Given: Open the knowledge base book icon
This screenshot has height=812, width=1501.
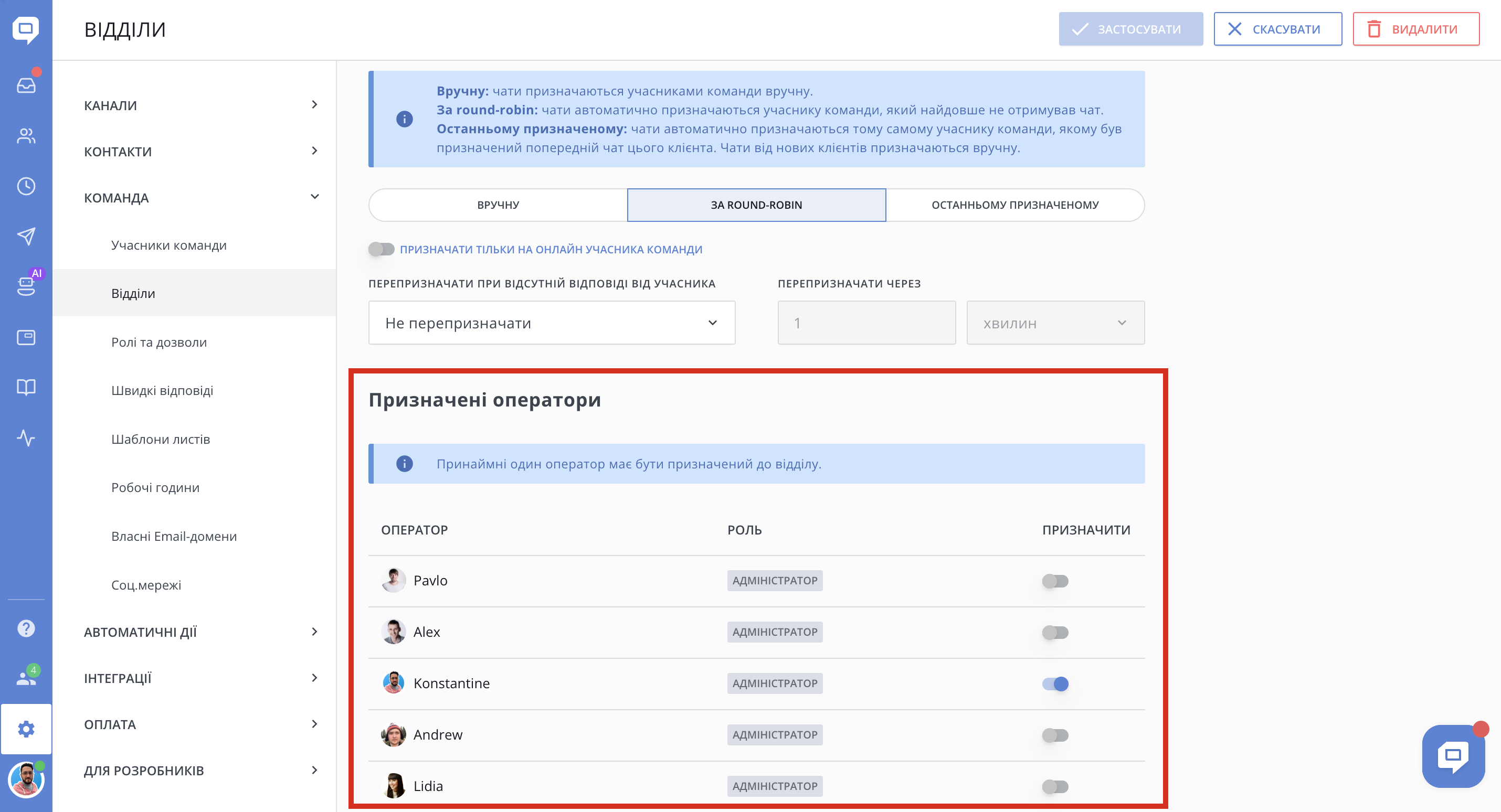Looking at the screenshot, I should pos(26,387).
